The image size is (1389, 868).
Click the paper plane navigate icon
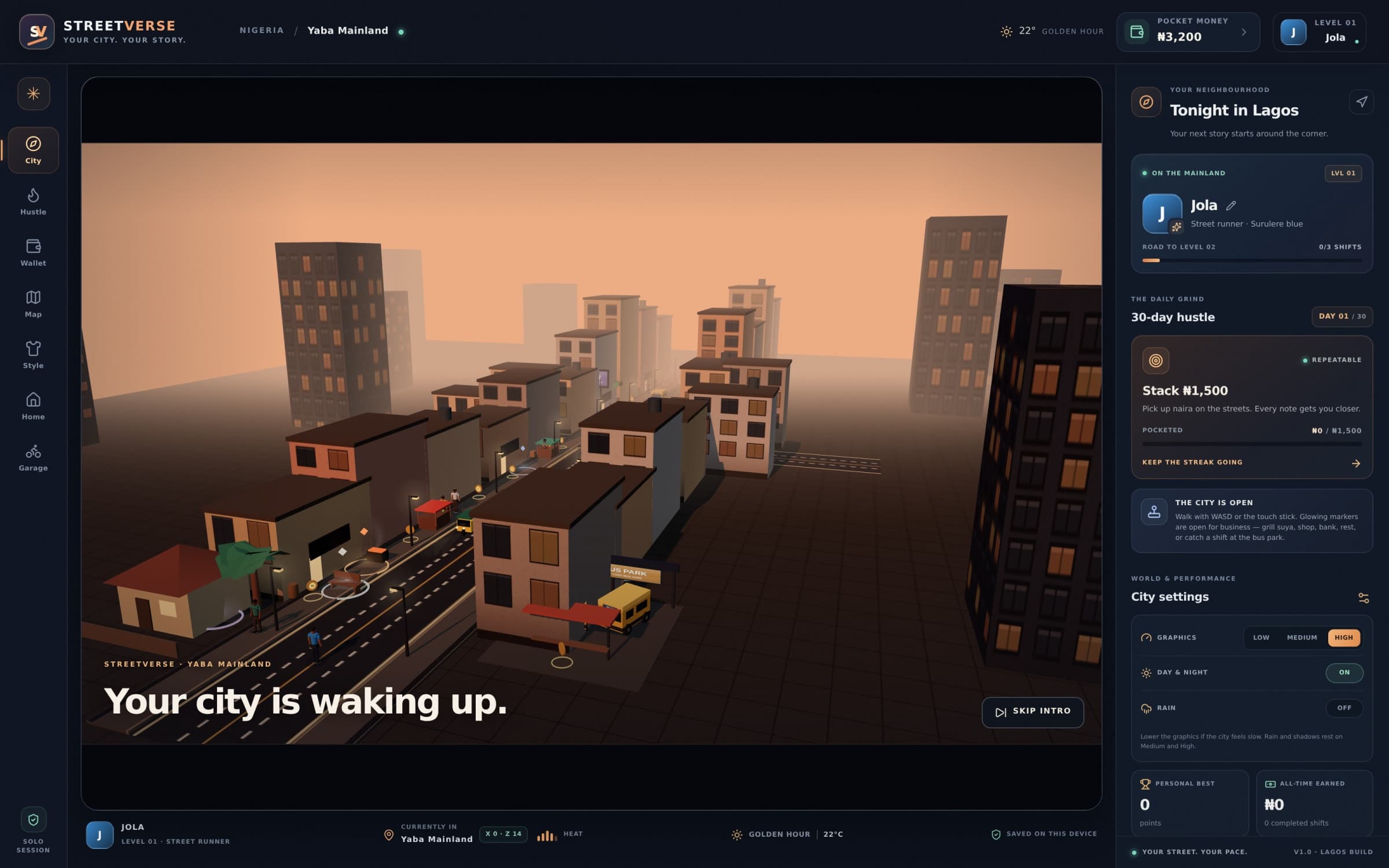(x=1361, y=102)
